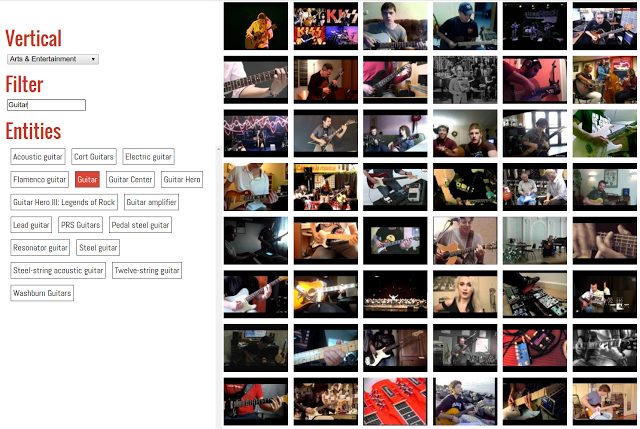640x429 pixels.
Task: Click the Filter text field containing Guitar
Action: 46,105
